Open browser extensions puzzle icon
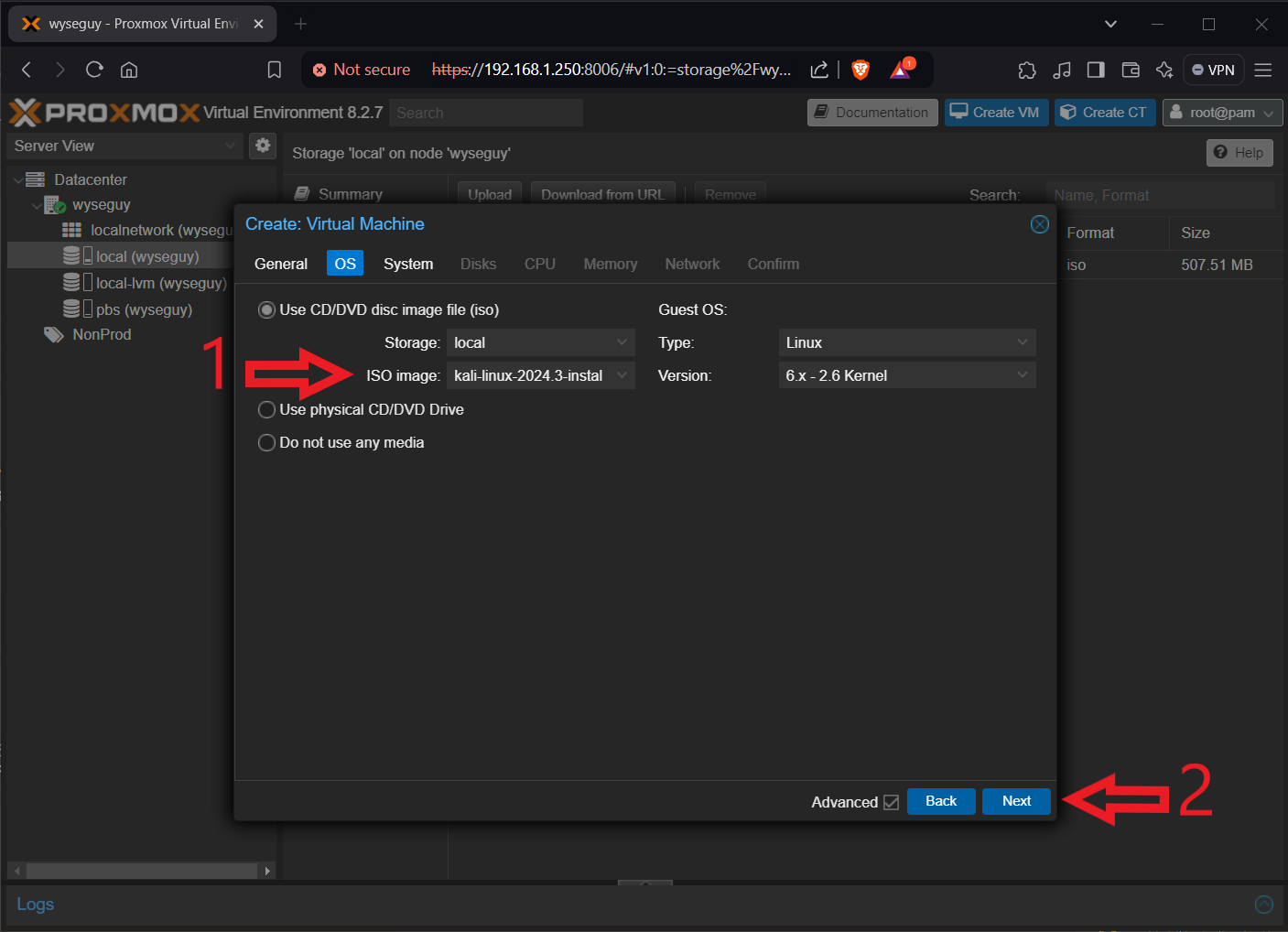 click(1027, 70)
